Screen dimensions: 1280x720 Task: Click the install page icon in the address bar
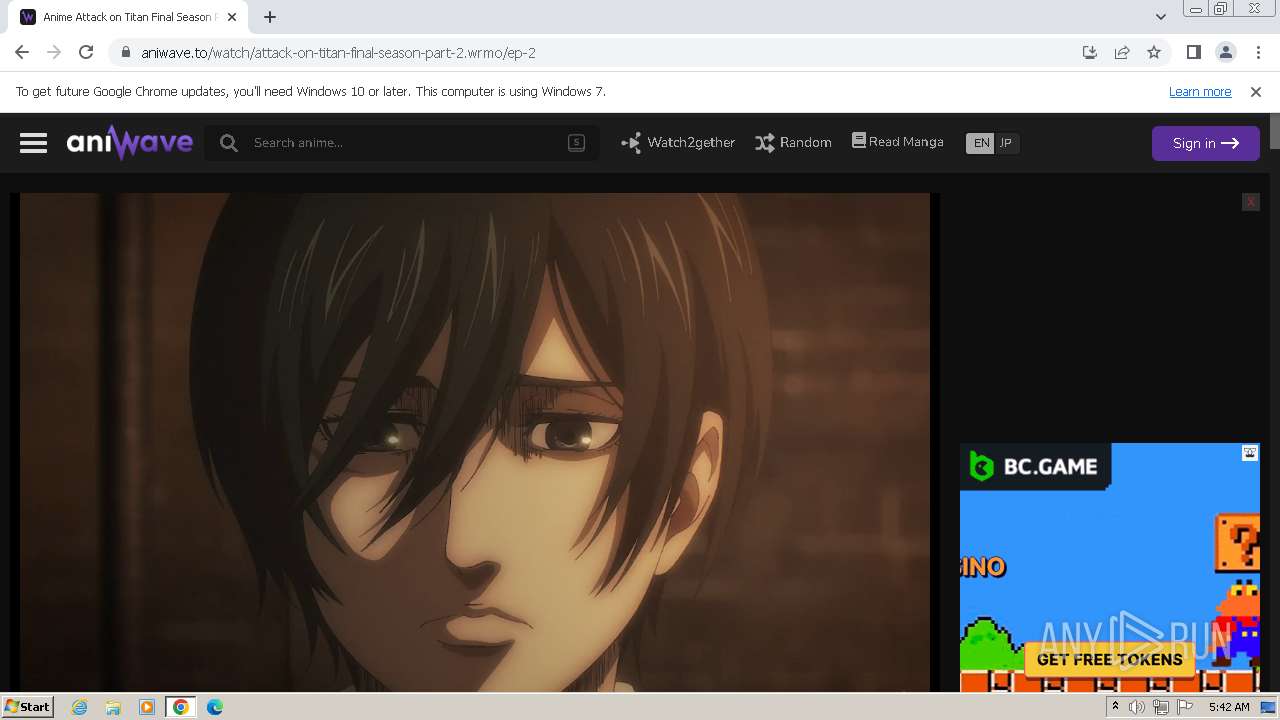pyautogui.click(x=1090, y=53)
